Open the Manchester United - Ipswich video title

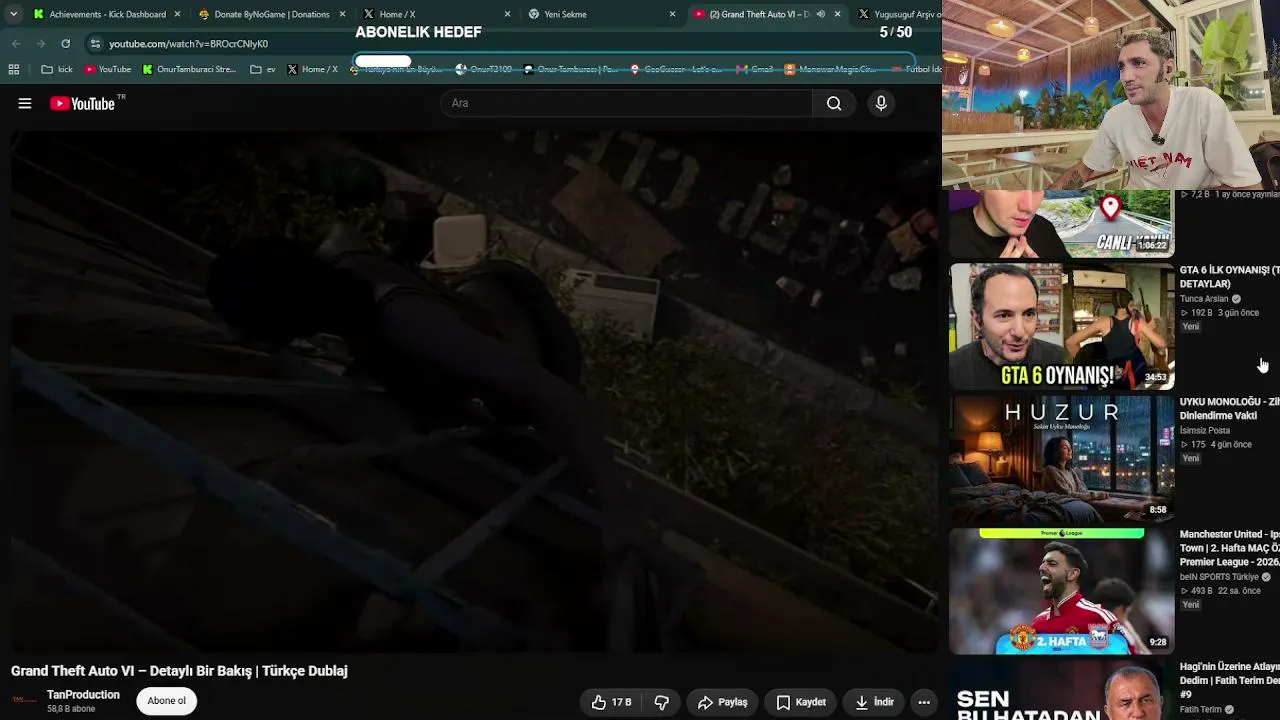pos(1229,548)
